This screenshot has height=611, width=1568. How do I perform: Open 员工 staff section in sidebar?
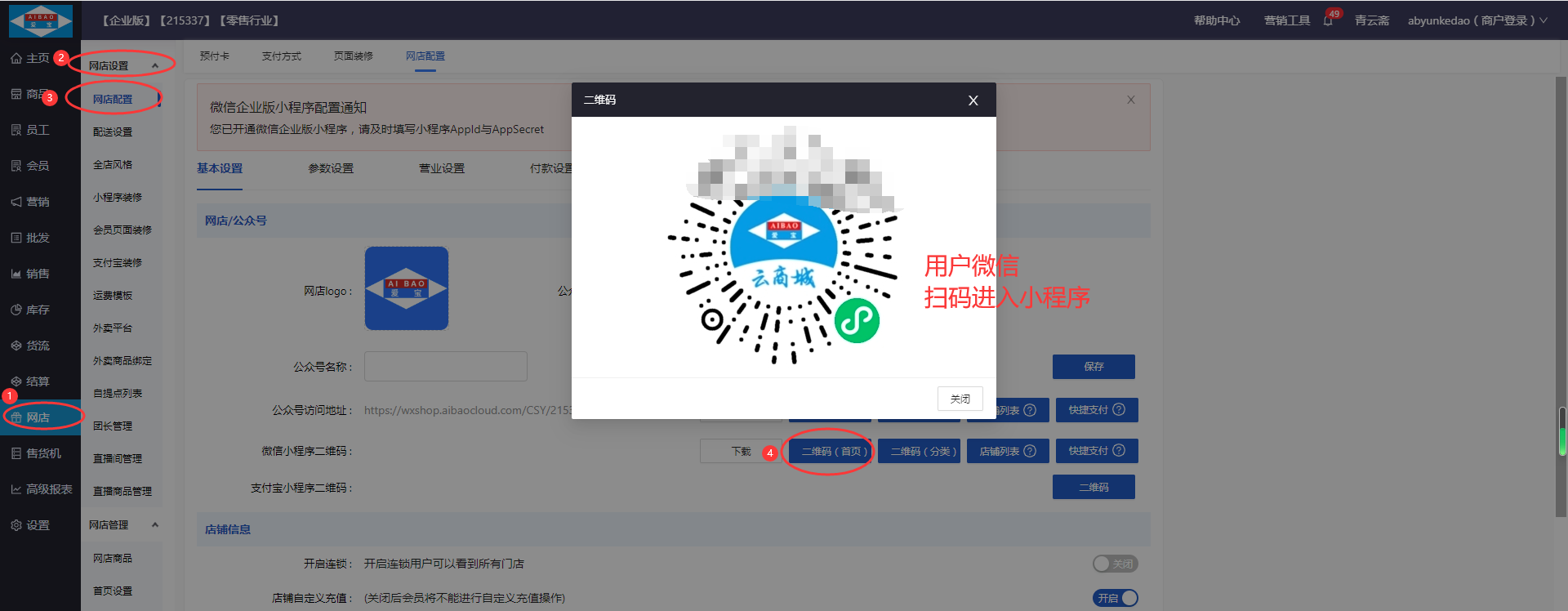coord(30,130)
